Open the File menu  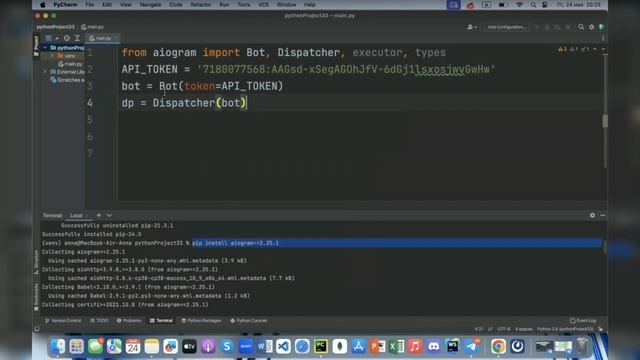pos(89,5)
